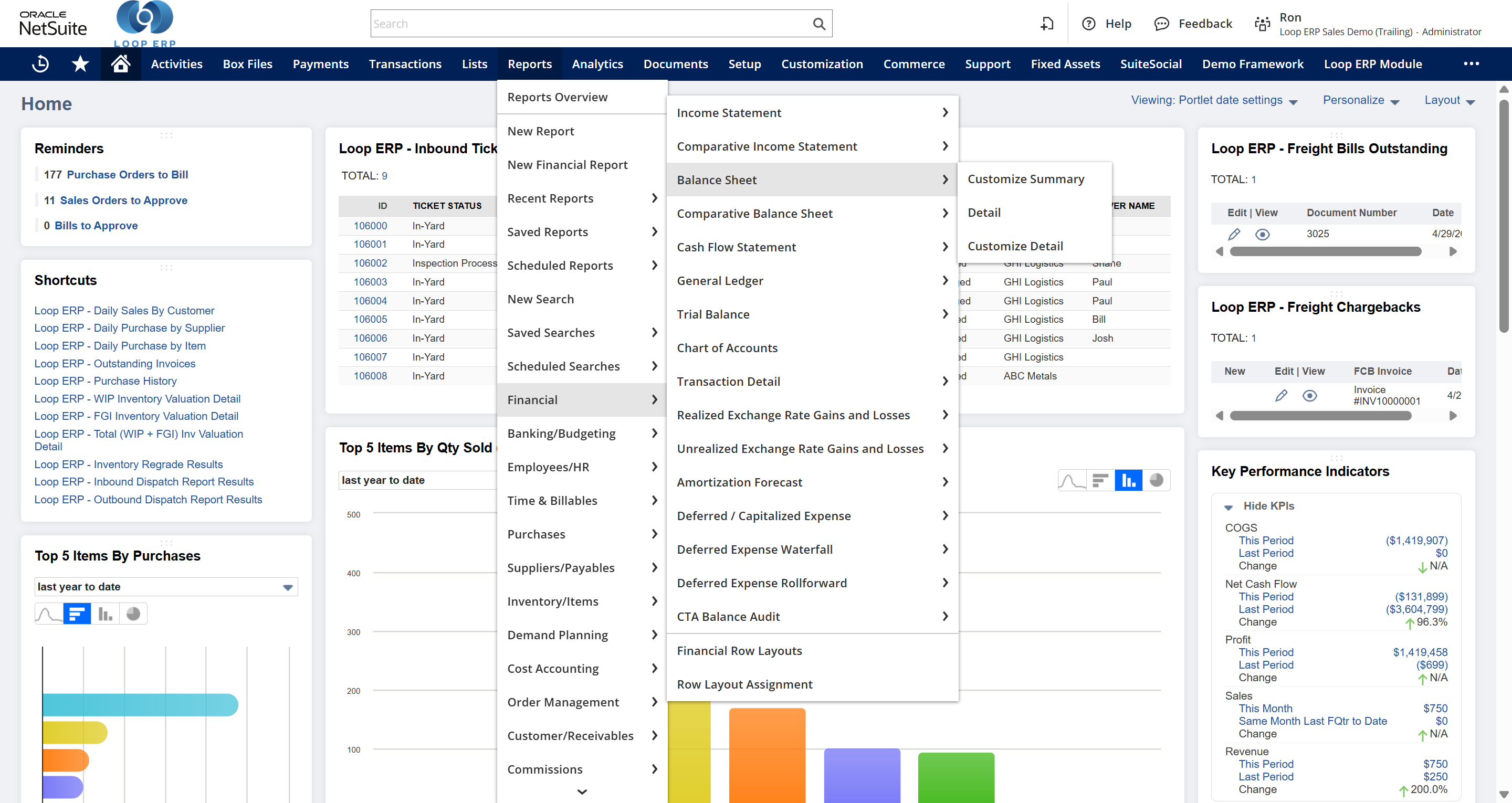Click the NetSuite logo
This screenshot has width=1512, height=803.
pos(53,24)
